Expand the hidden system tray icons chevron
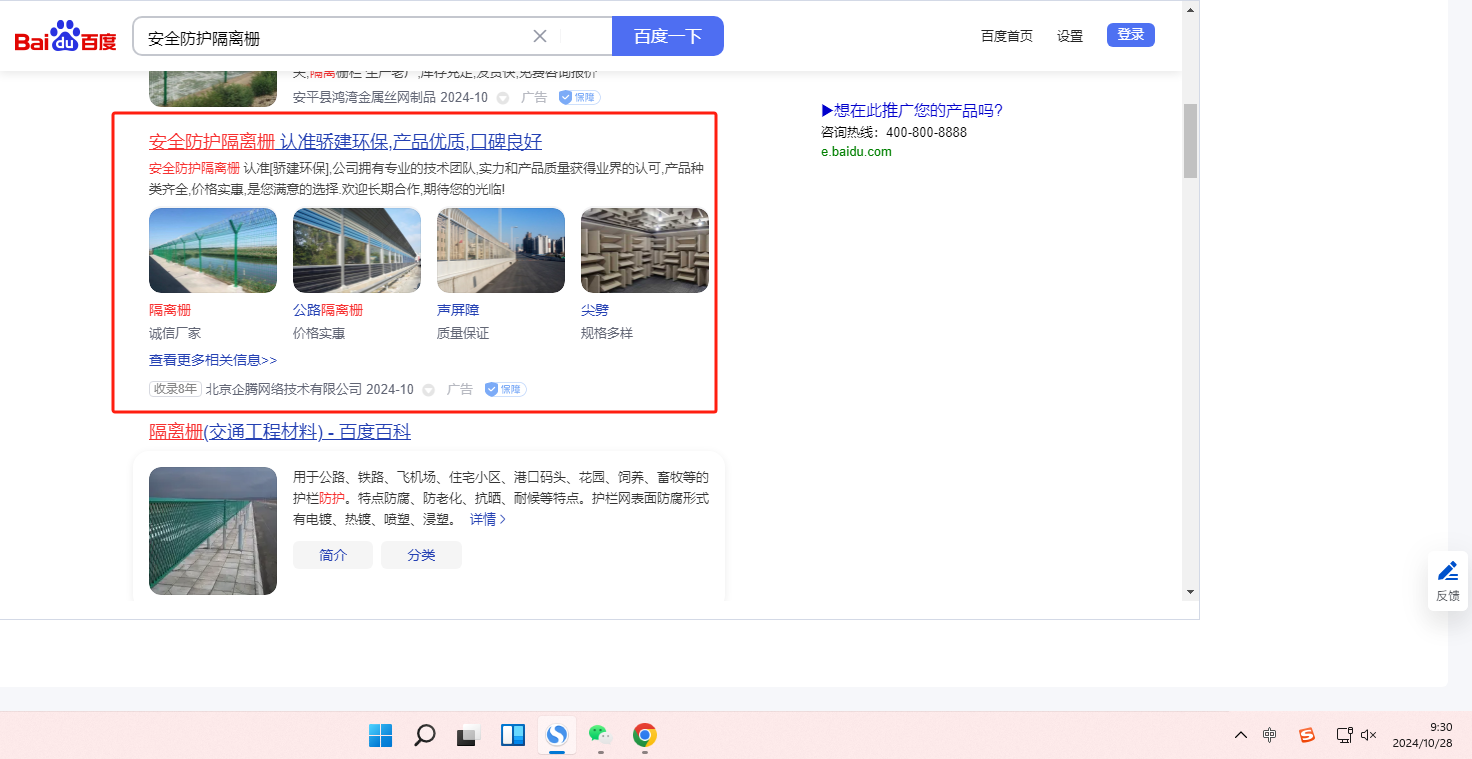Viewport: 1472px width, 759px height. (1241, 735)
